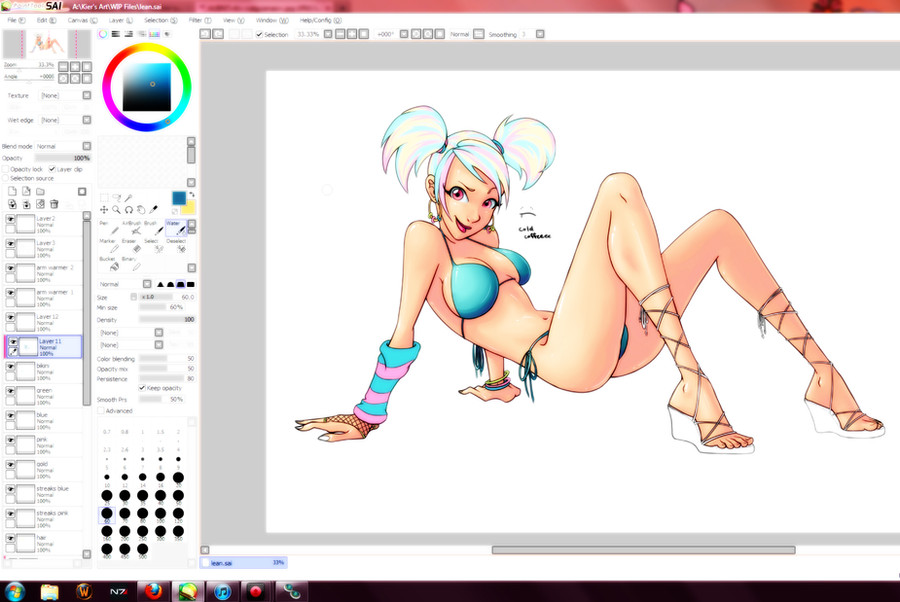Hide the arm warmer 2 layer
The width and height of the screenshot is (900, 602).
pos(10,269)
